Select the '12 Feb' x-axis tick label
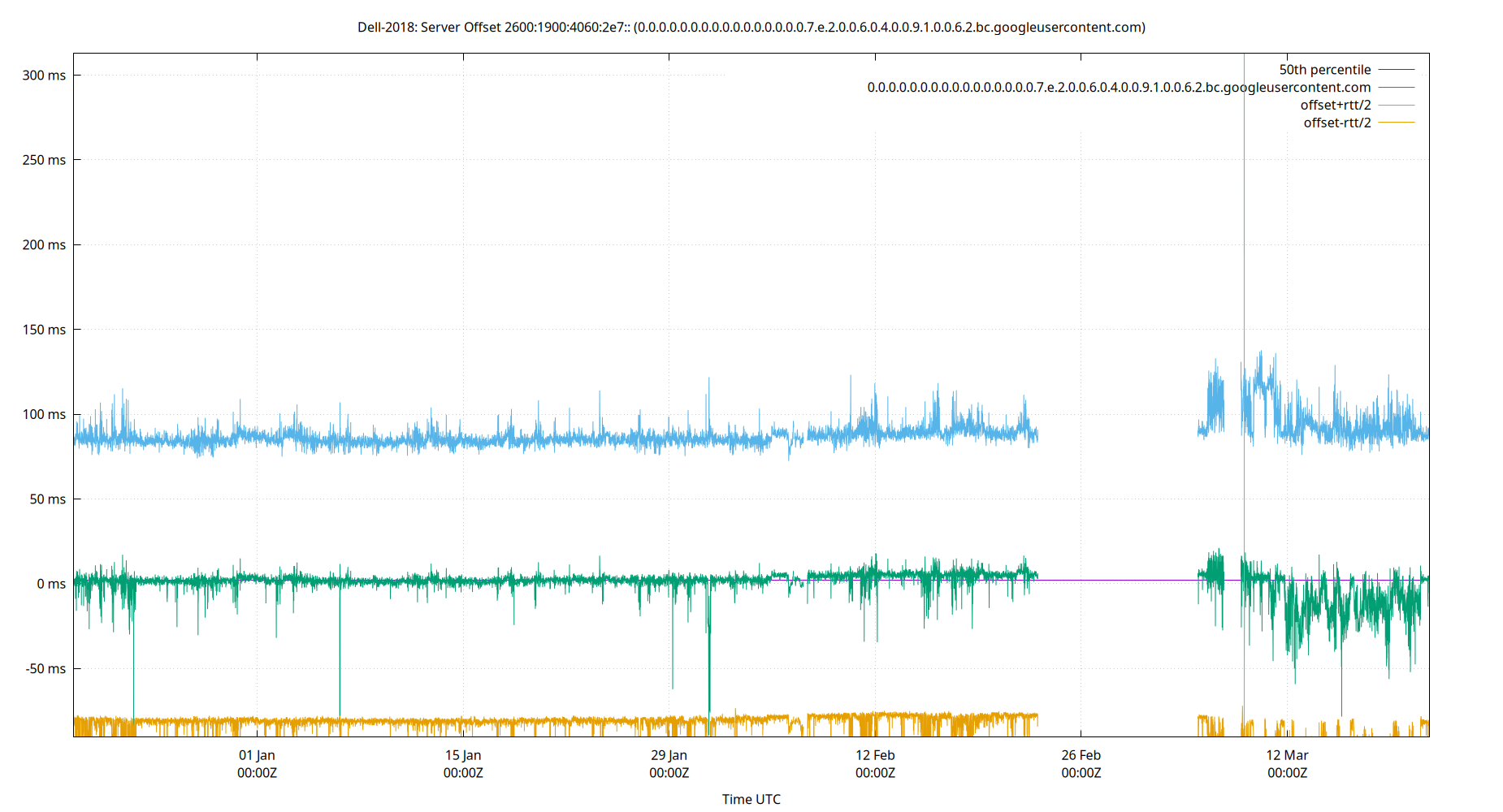1503x812 pixels. point(877,755)
